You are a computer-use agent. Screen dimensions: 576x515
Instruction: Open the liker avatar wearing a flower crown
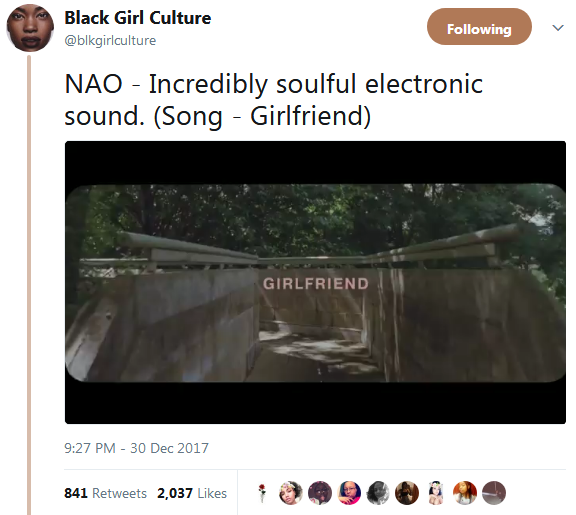[x=291, y=493]
